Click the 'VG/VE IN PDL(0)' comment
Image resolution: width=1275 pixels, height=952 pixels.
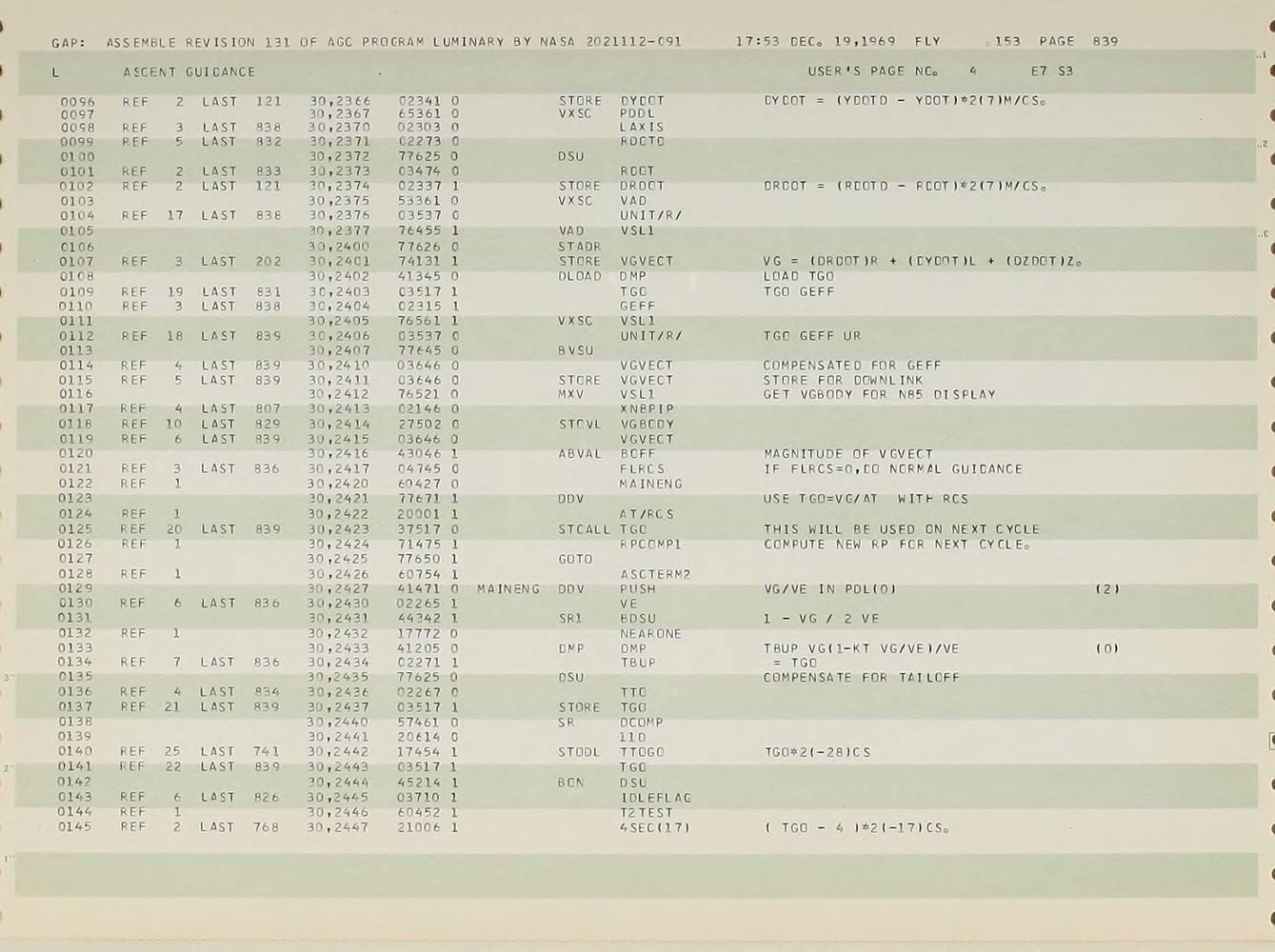point(829,588)
